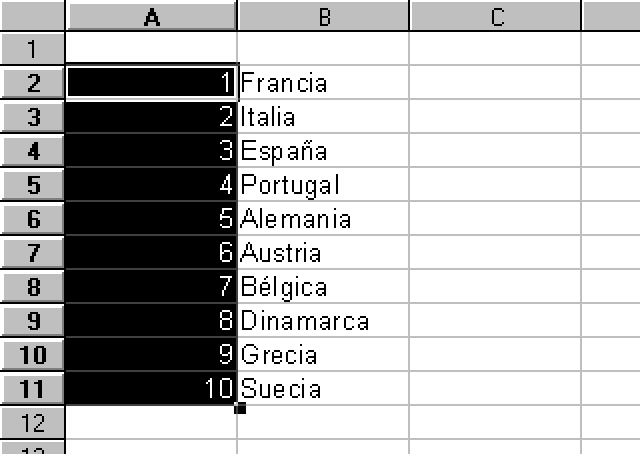
Task: Select column A header
Action: coord(151,16)
